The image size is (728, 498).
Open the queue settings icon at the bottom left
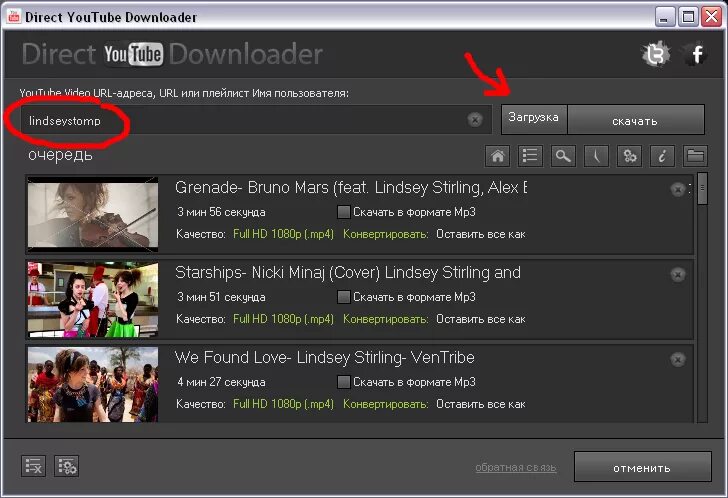(66, 466)
